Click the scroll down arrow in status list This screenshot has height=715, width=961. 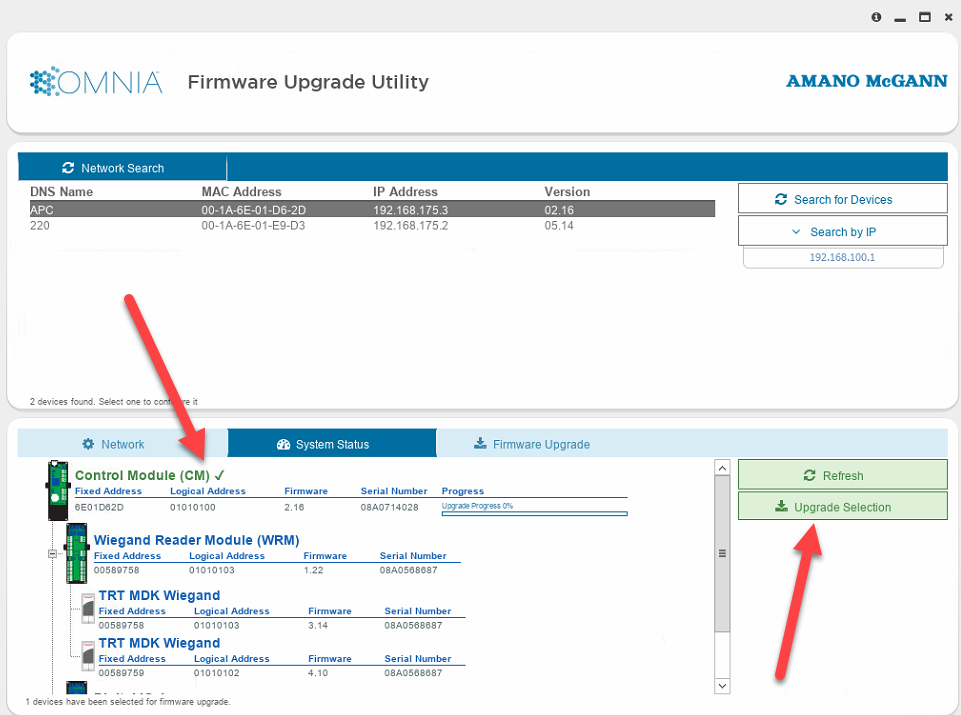click(x=722, y=686)
